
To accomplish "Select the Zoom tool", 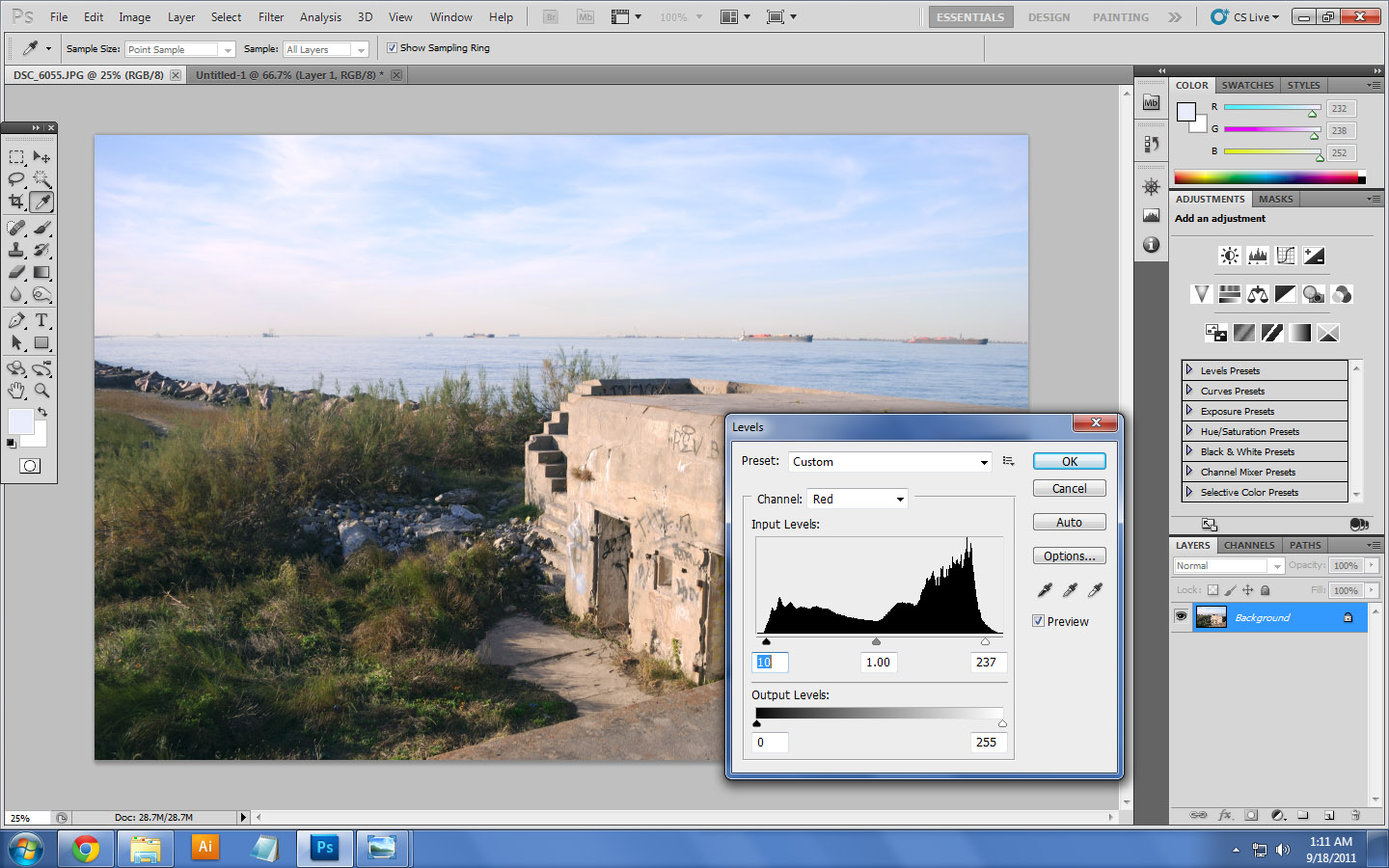I will tap(41, 391).
